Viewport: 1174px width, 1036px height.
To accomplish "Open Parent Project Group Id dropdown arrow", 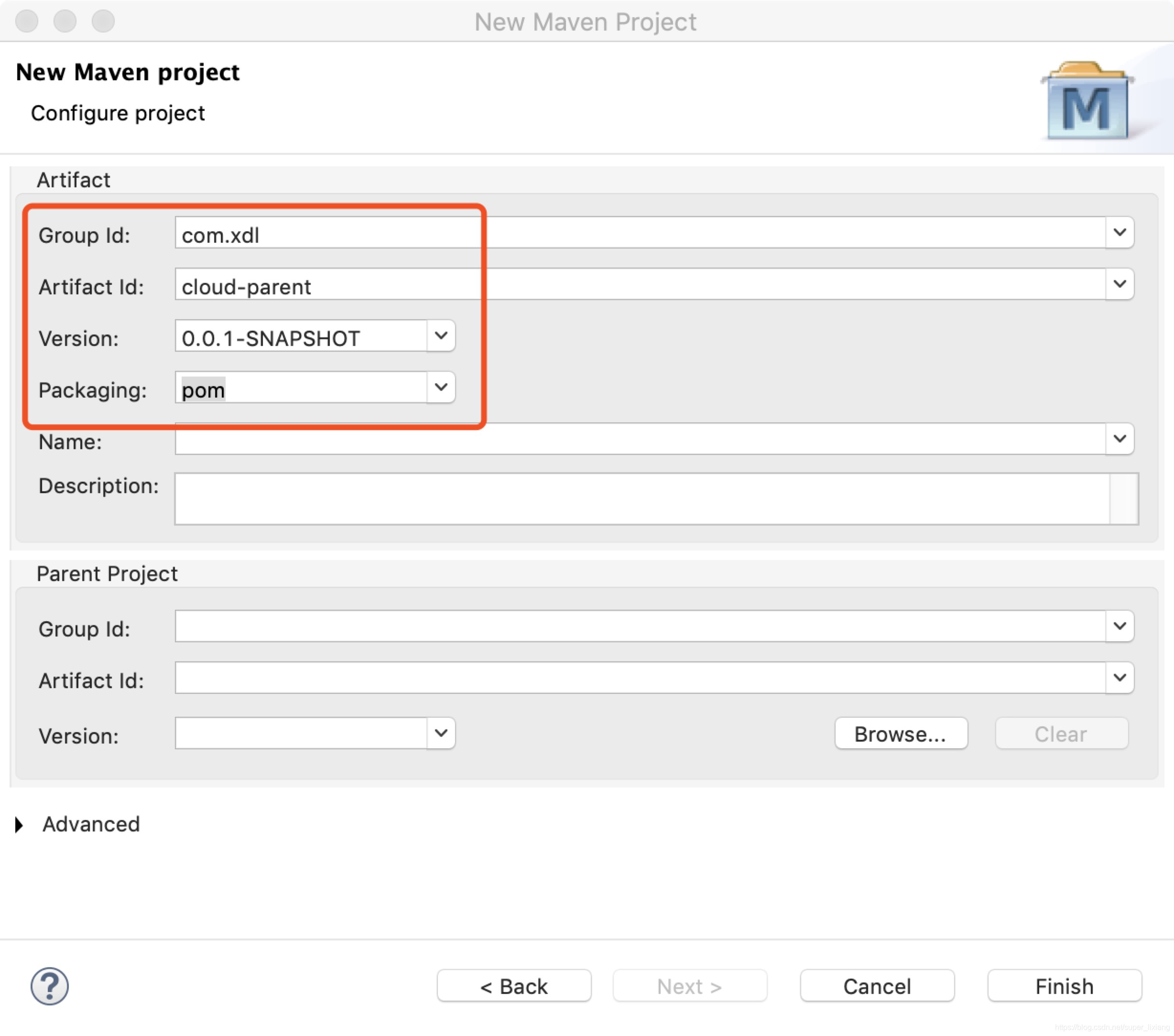I will 1119,626.
